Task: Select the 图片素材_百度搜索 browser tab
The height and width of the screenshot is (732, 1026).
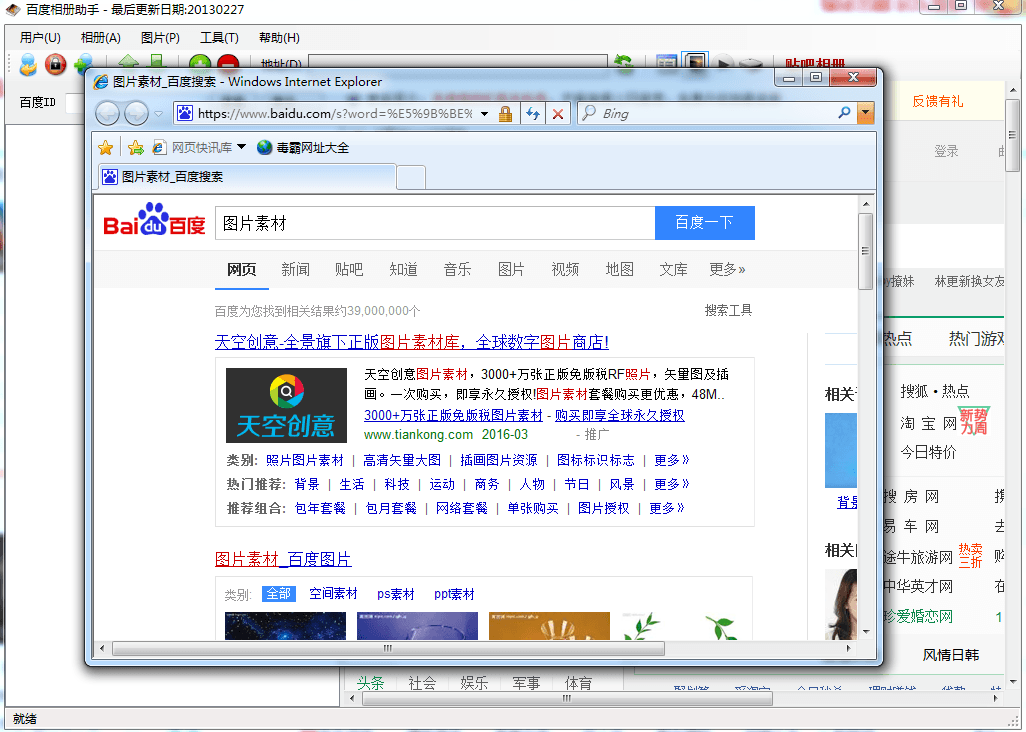Action: coord(247,177)
